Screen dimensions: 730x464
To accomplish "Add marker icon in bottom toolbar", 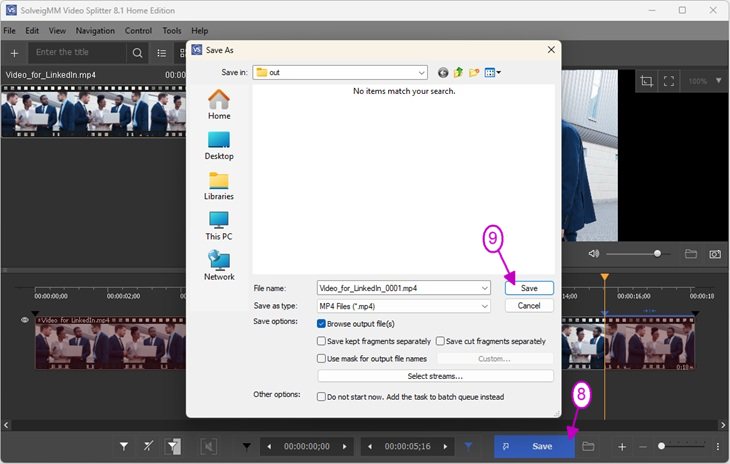I will (x=124, y=447).
